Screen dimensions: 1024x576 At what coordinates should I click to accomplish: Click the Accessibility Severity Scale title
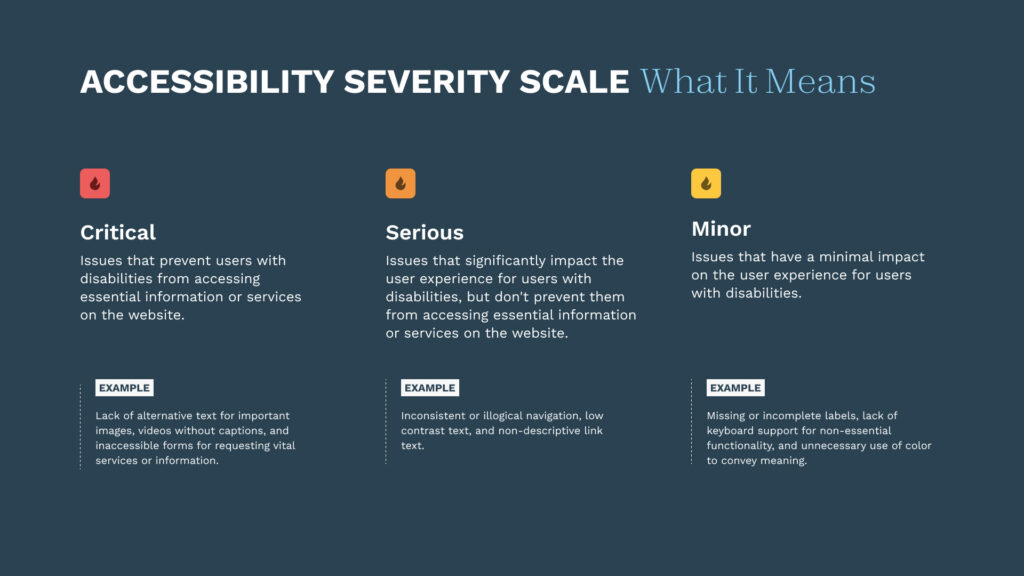354,82
